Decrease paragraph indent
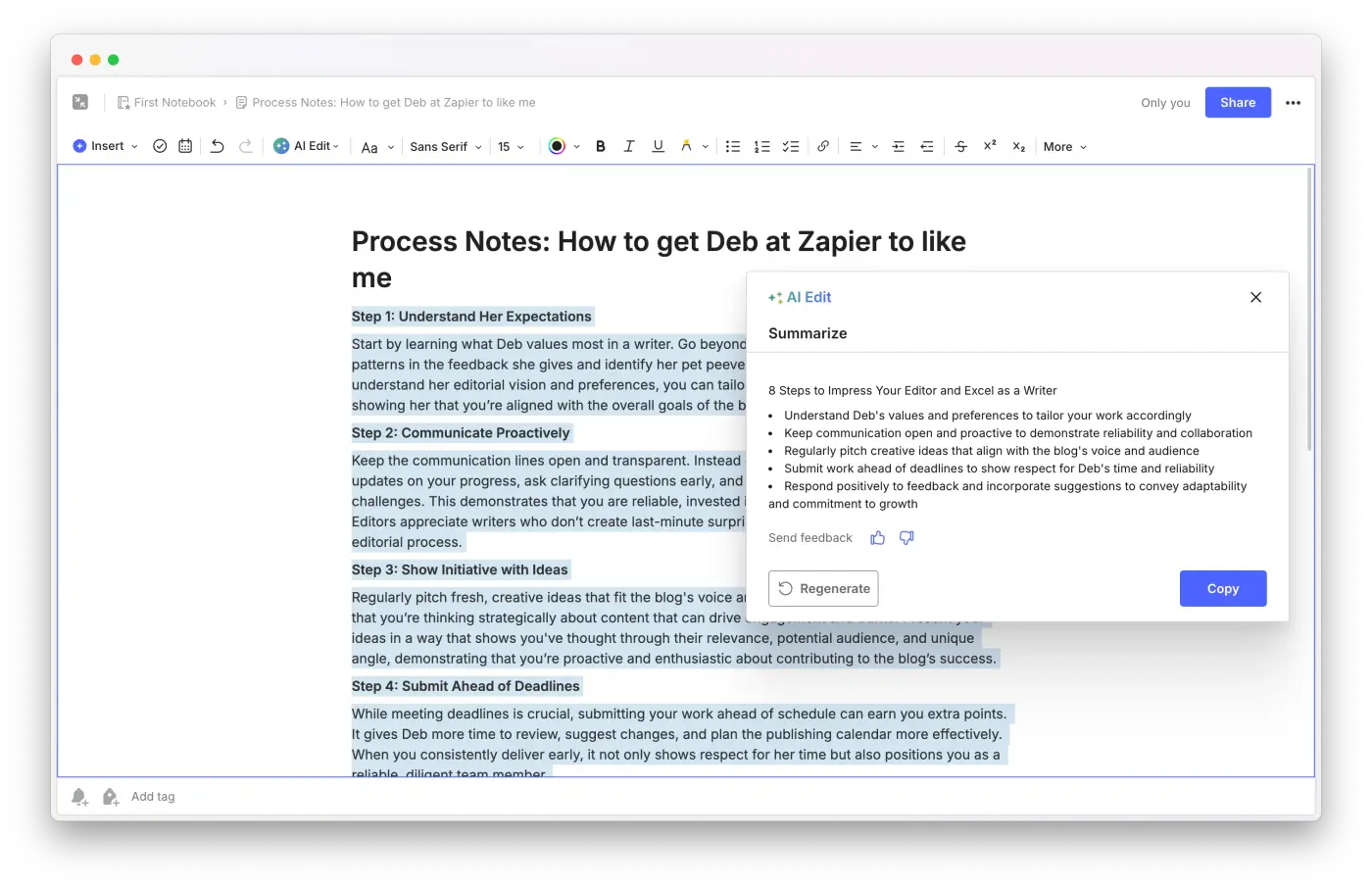 point(927,146)
